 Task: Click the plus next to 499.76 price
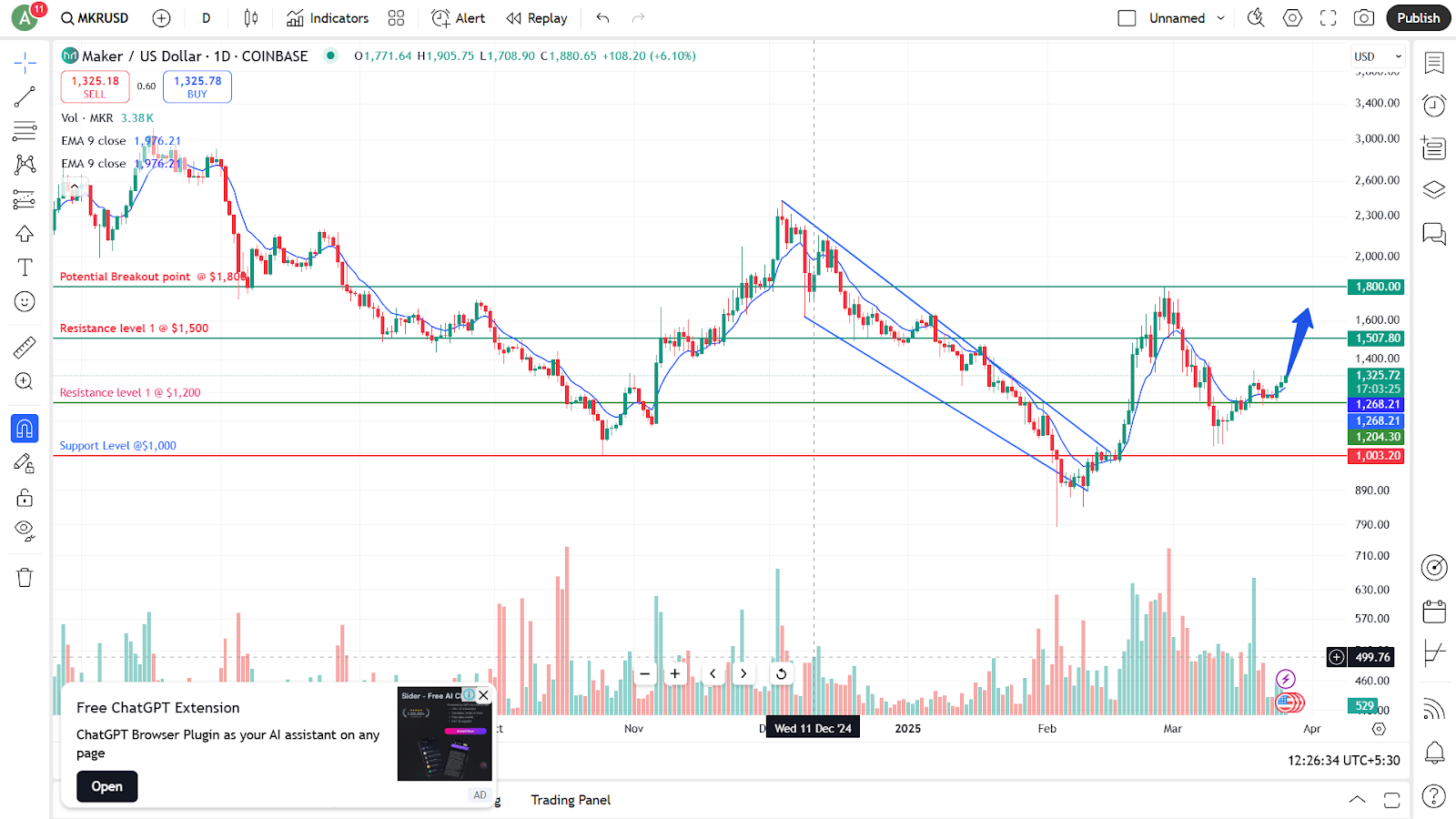click(1336, 657)
